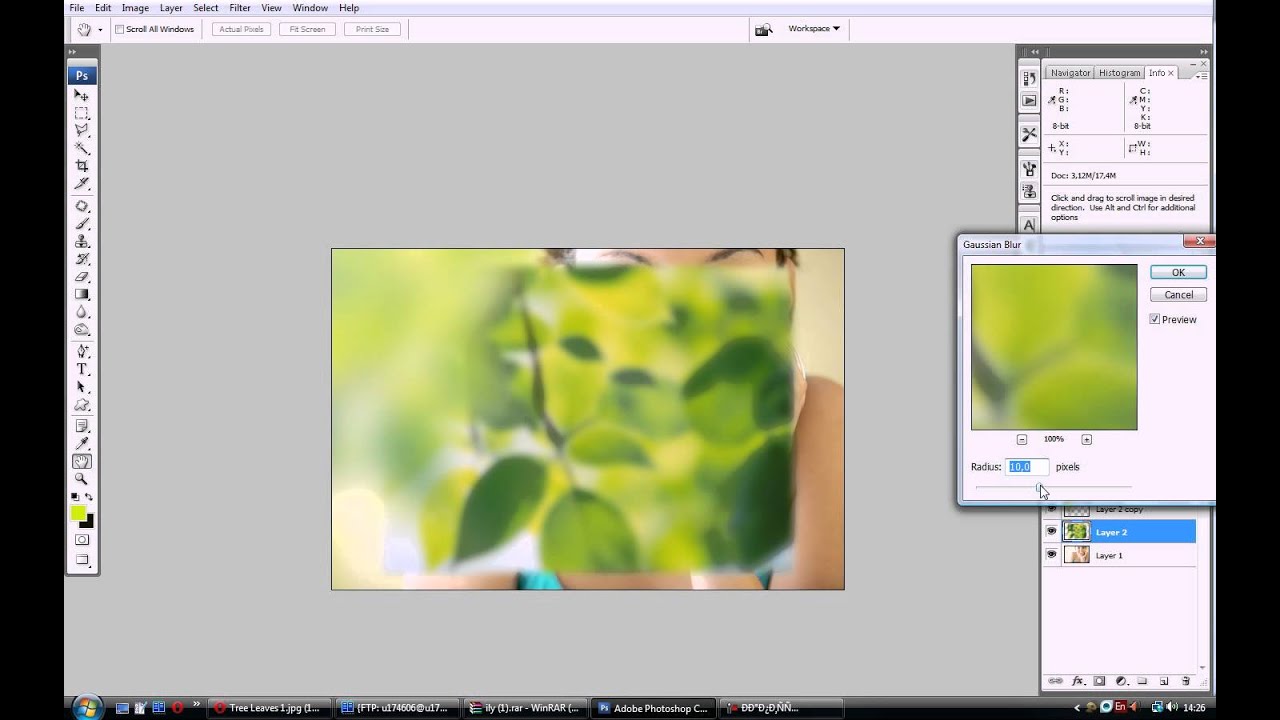Click the Radius slider handle
1280x720 pixels.
[x=1040, y=489]
